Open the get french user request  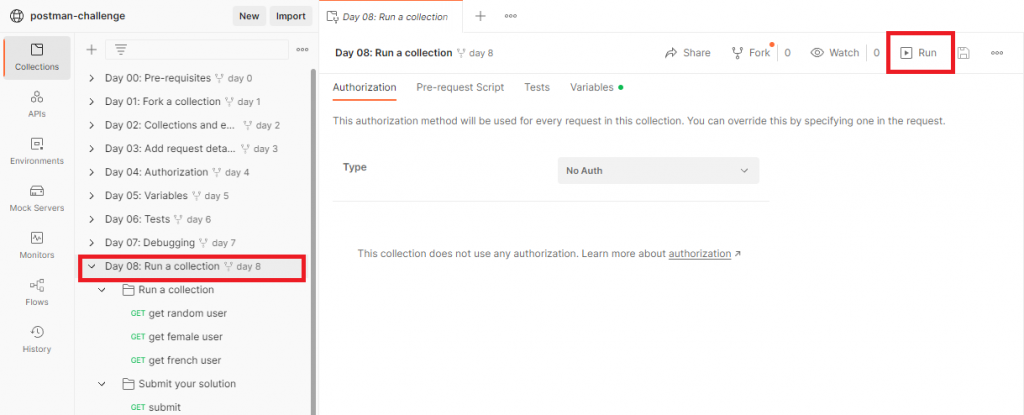176,360
